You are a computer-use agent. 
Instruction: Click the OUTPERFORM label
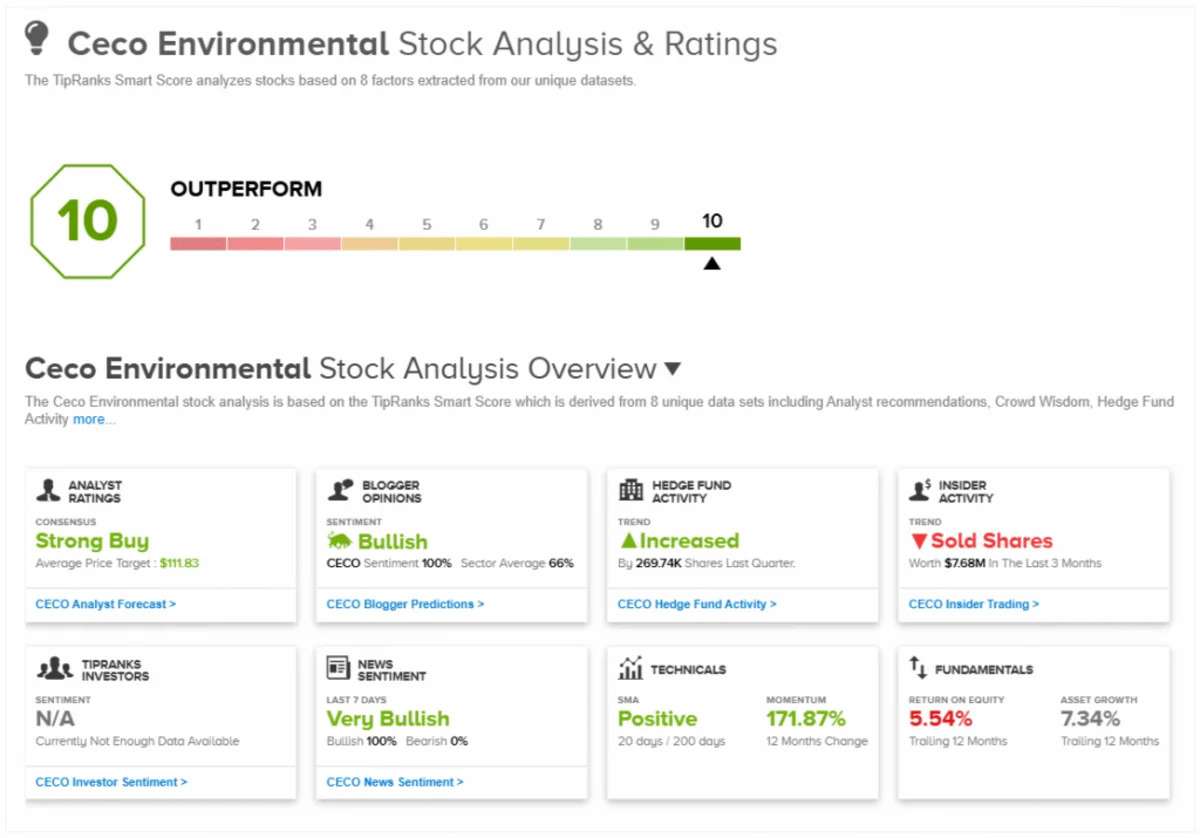coord(246,189)
